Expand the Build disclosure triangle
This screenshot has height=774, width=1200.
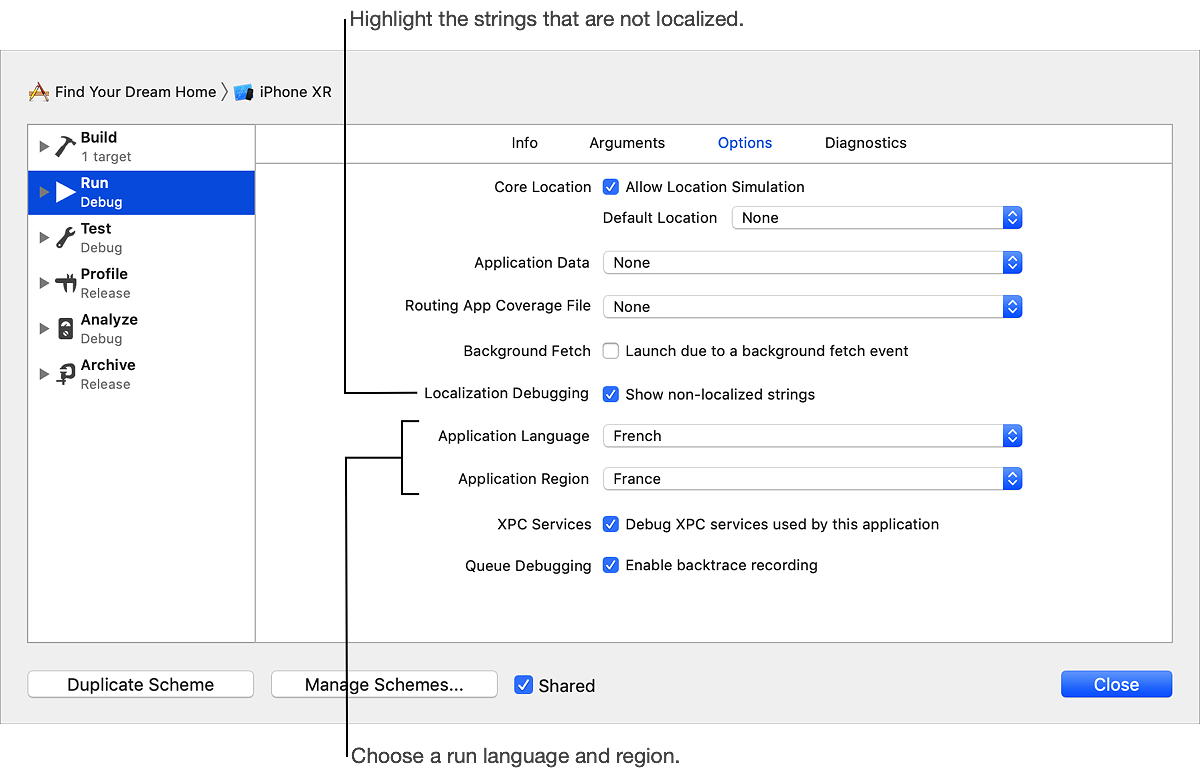coord(43,147)
